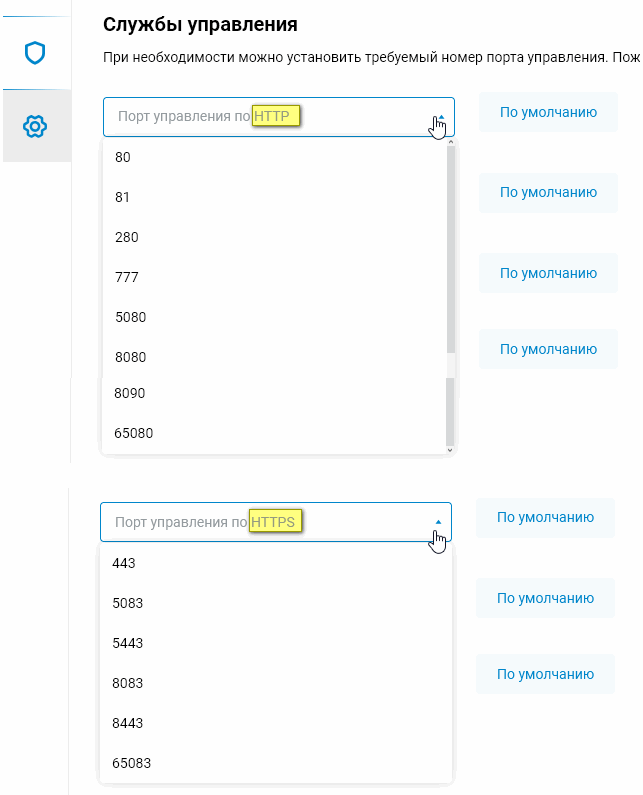Image resolution: width=643 pixels, height=795 pixels.
Task: Click the HTTP management port field
Action: (x=278, y=117)
